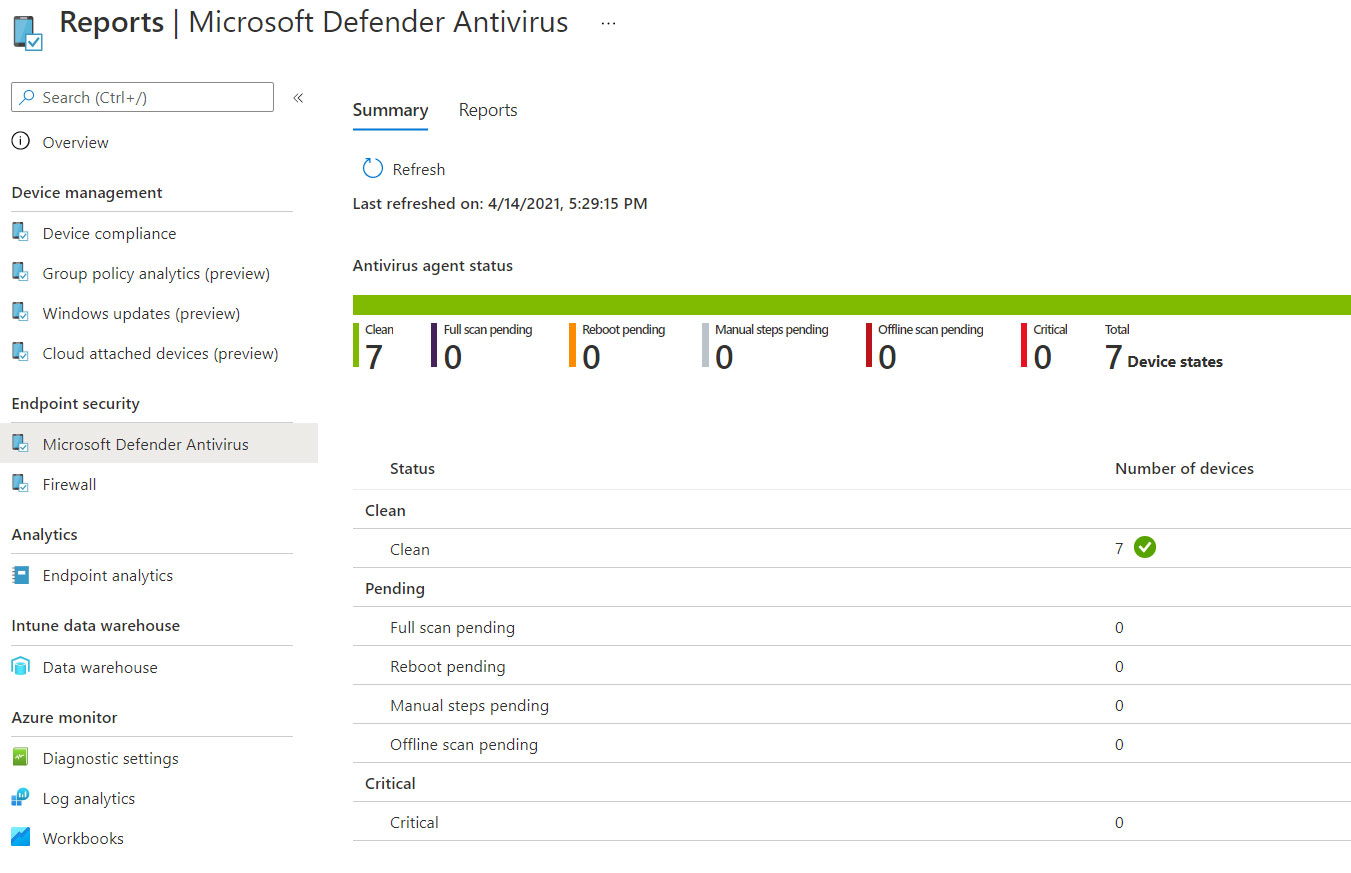Select the Endpoint analytics icon
The height and width of the screenshot is (873, 1351).
click(20, 575)
